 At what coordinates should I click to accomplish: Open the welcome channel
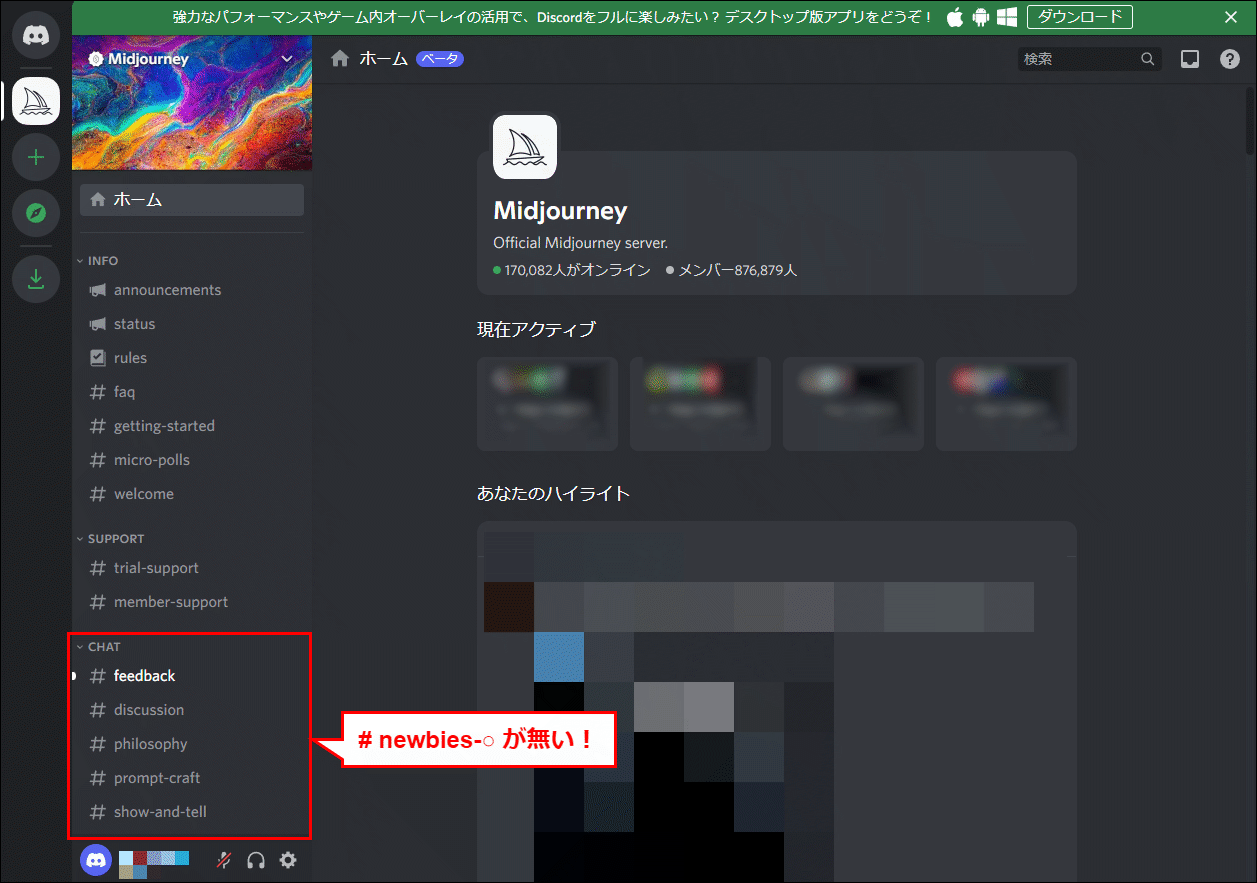tap(192, 494)
